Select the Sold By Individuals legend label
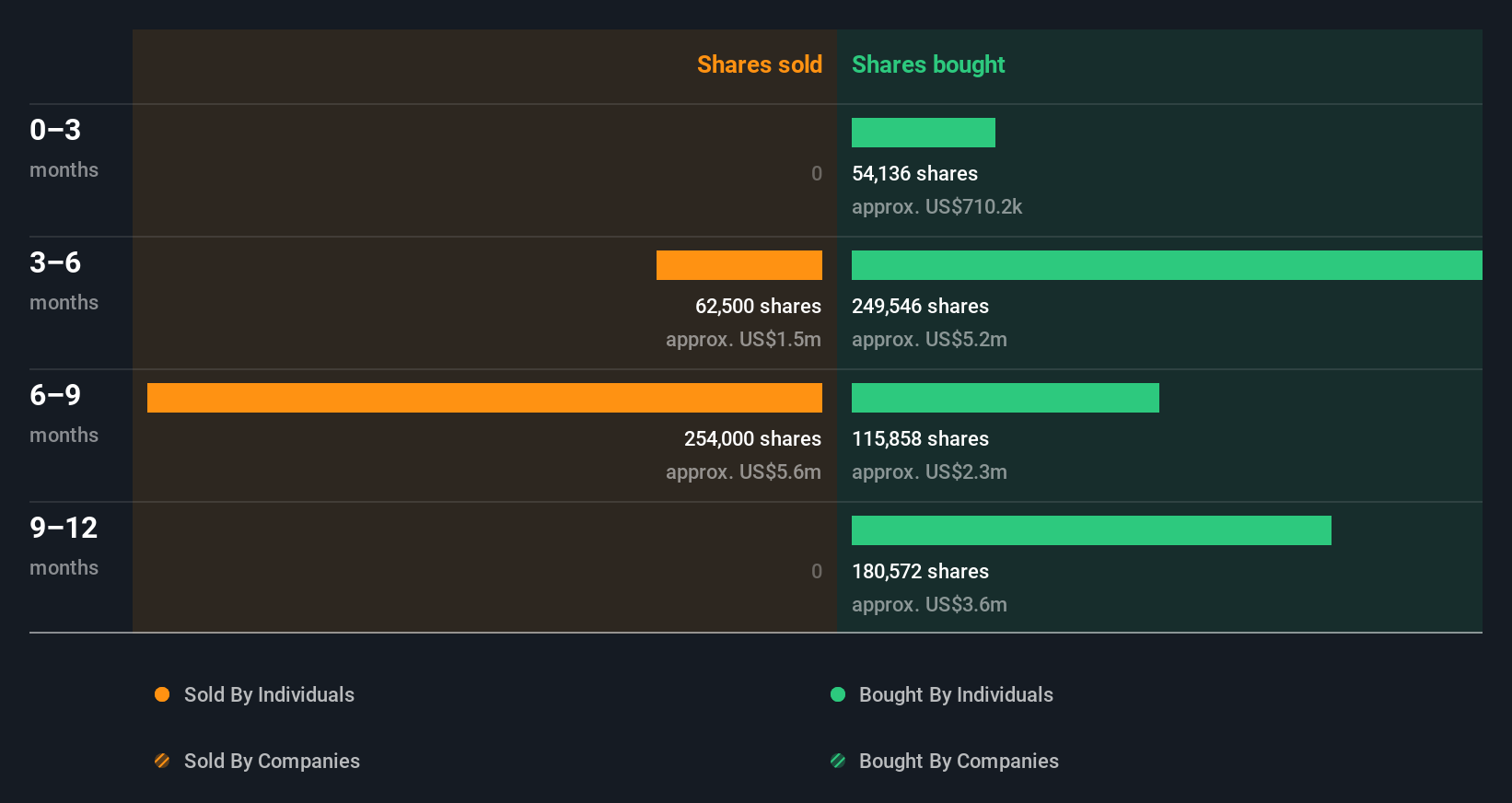The width and height of the screenshot is (1512, 803). [269, 694]
